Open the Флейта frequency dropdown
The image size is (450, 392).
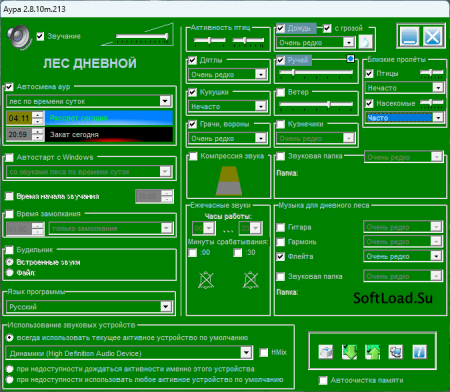tap(403, 256)
